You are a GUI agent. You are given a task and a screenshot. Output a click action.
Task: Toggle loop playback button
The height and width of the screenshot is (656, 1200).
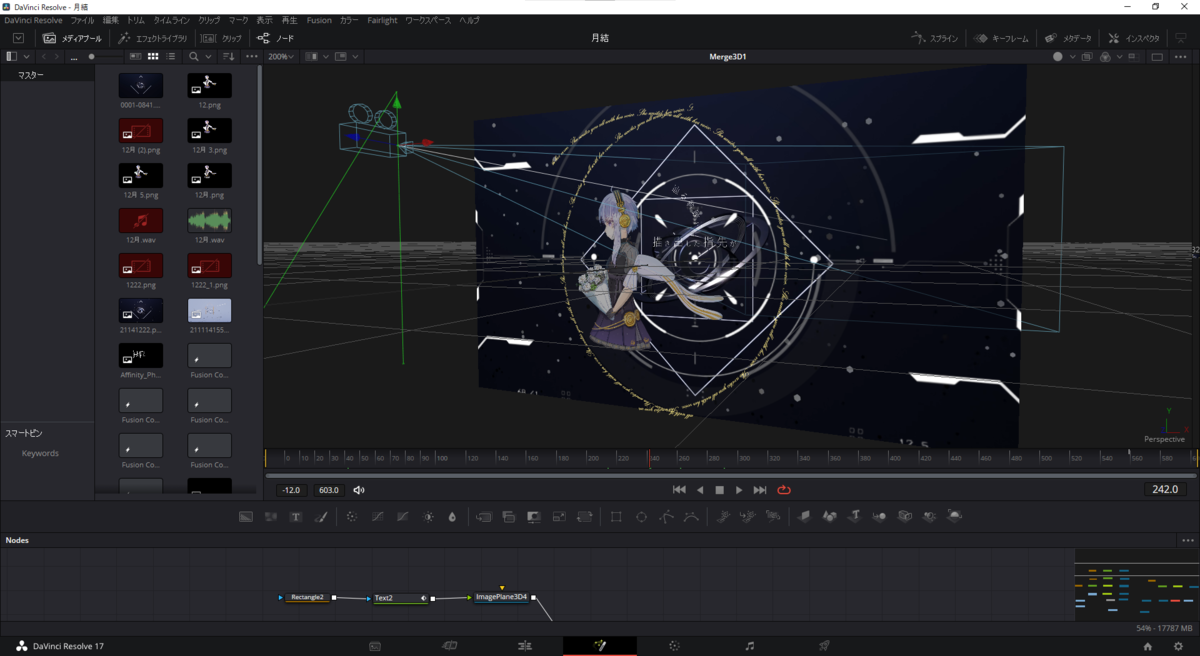click(x=784, y=490)
